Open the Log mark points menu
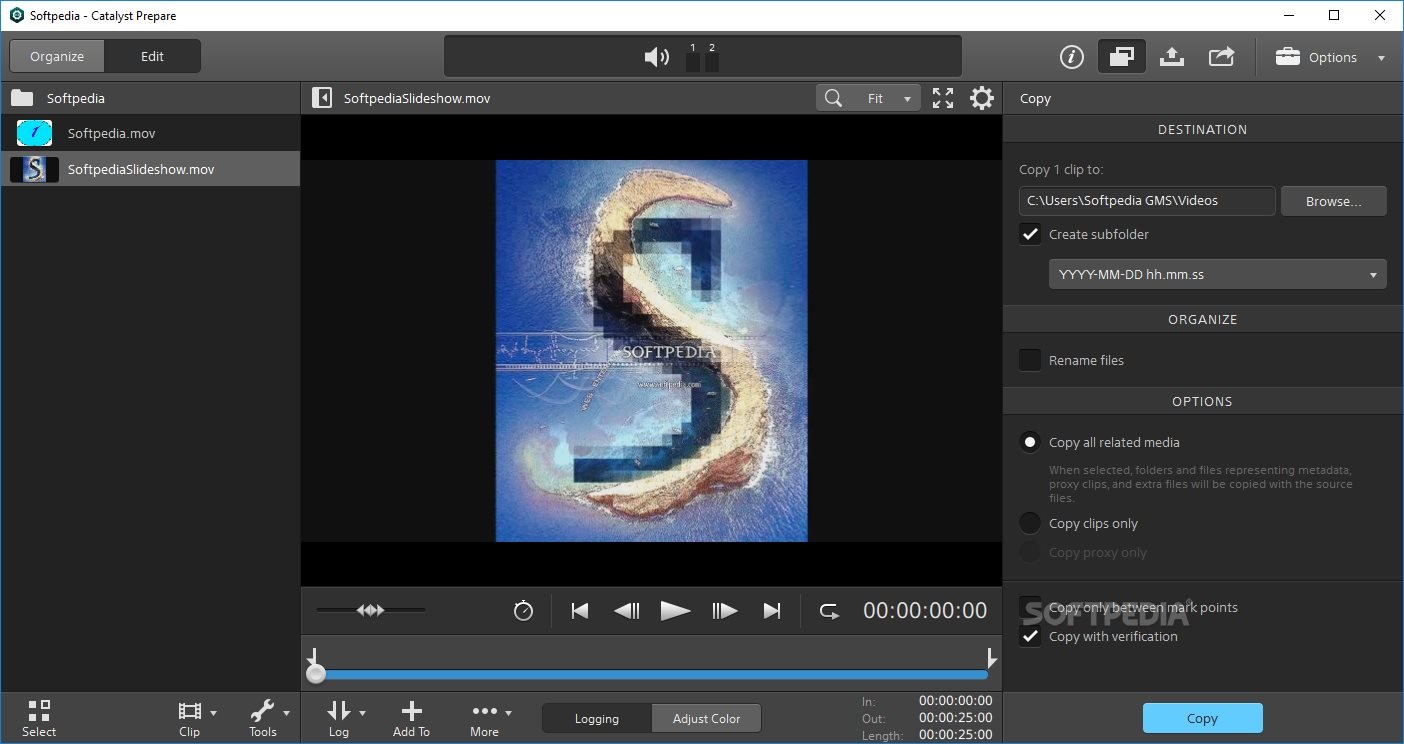This screenshot has height=744, width=1404. 345,719
